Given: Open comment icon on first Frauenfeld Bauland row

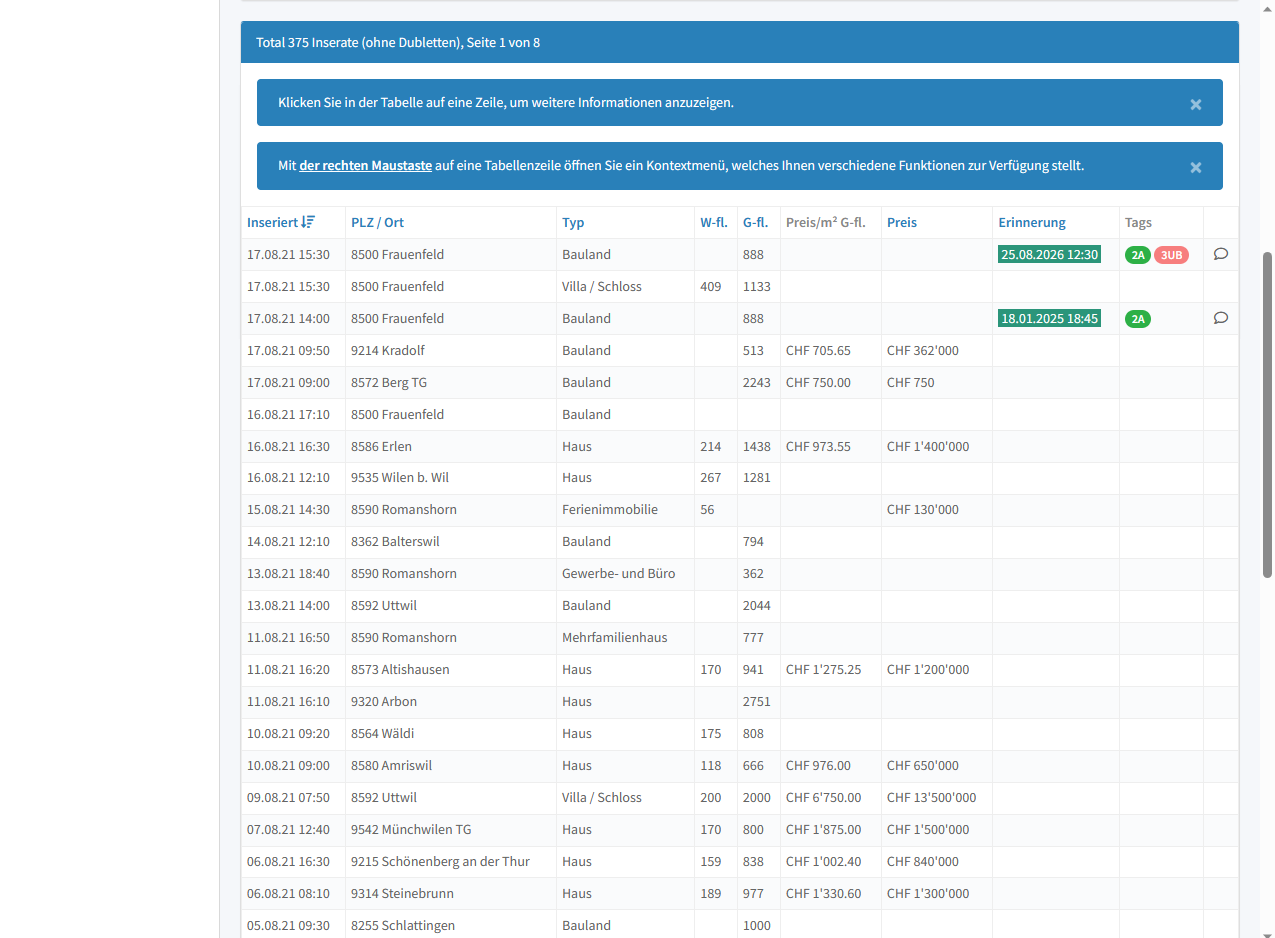Looking at the screenshot, I should [1220, 254].
